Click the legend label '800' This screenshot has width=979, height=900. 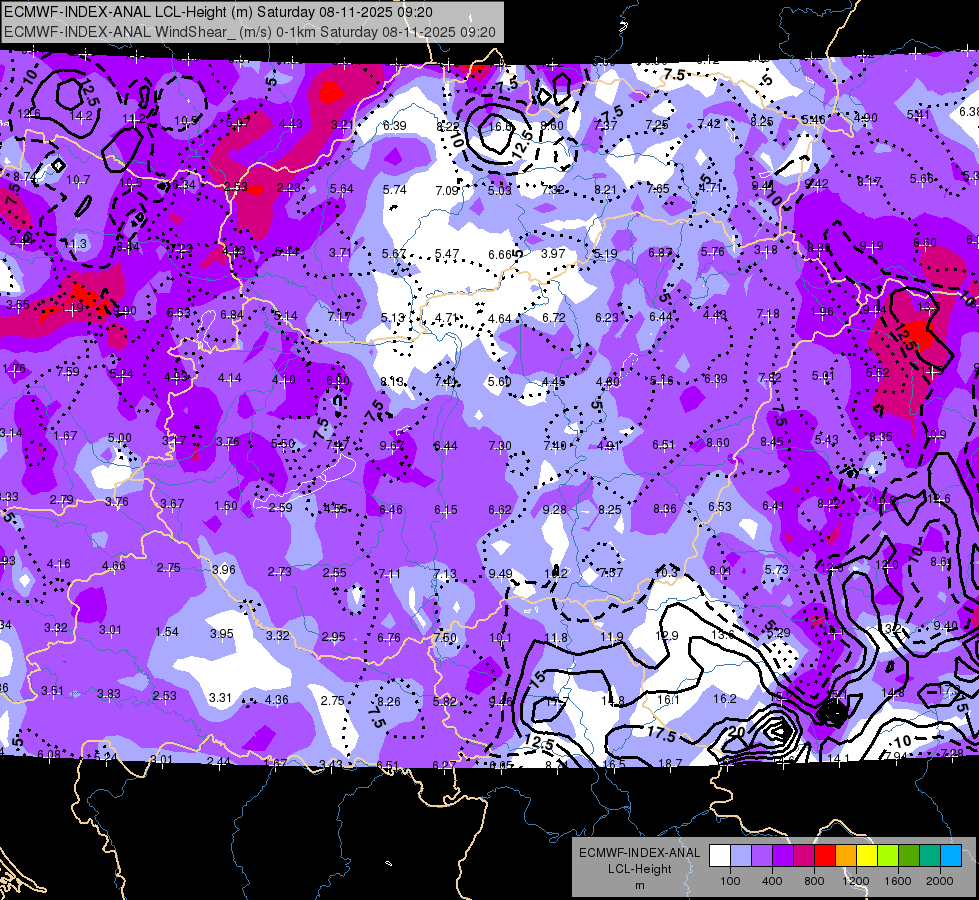pyautogui.click(x=814, y=881)
